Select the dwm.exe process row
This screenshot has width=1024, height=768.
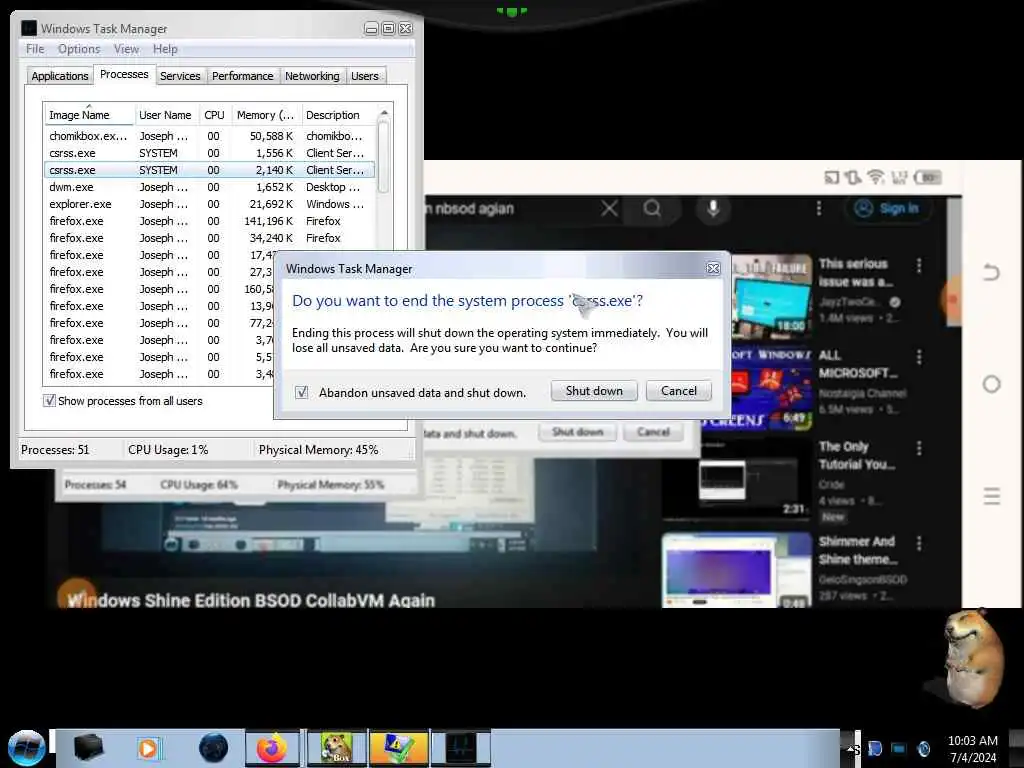click(x=209, y=187)
